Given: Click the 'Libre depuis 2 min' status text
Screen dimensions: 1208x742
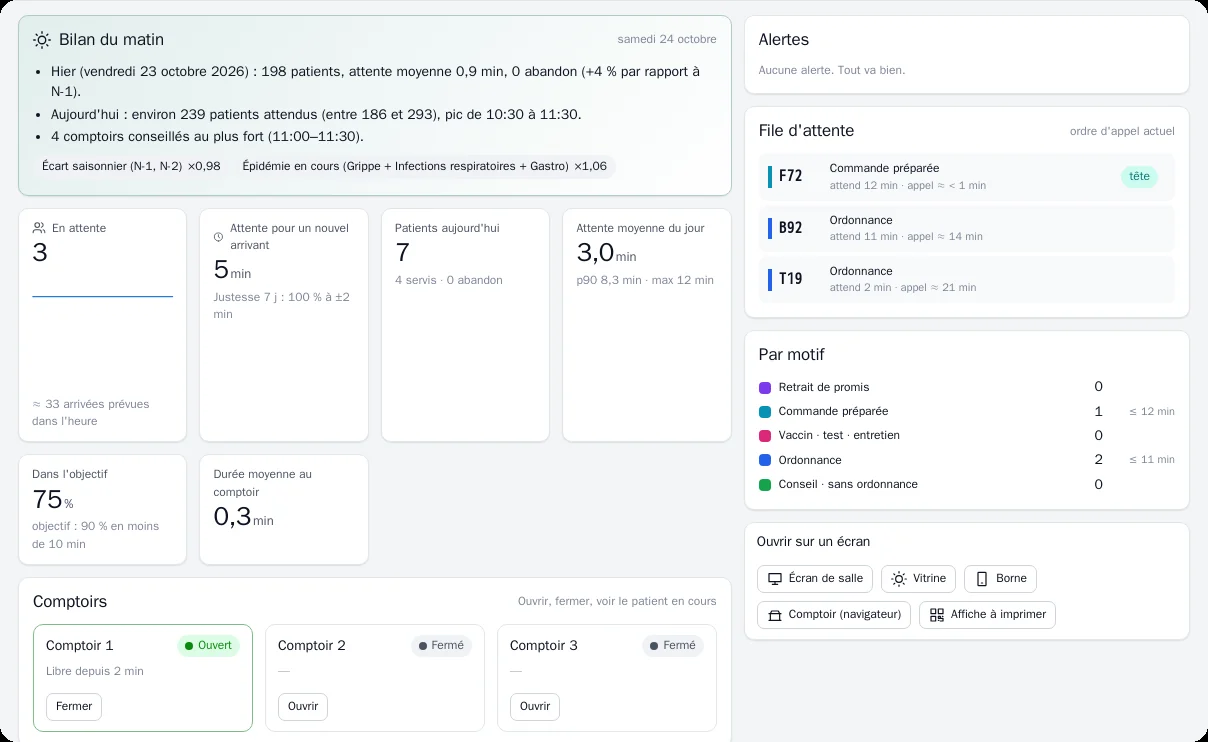Looking at the screenshot, I should (x=95, y=671).
